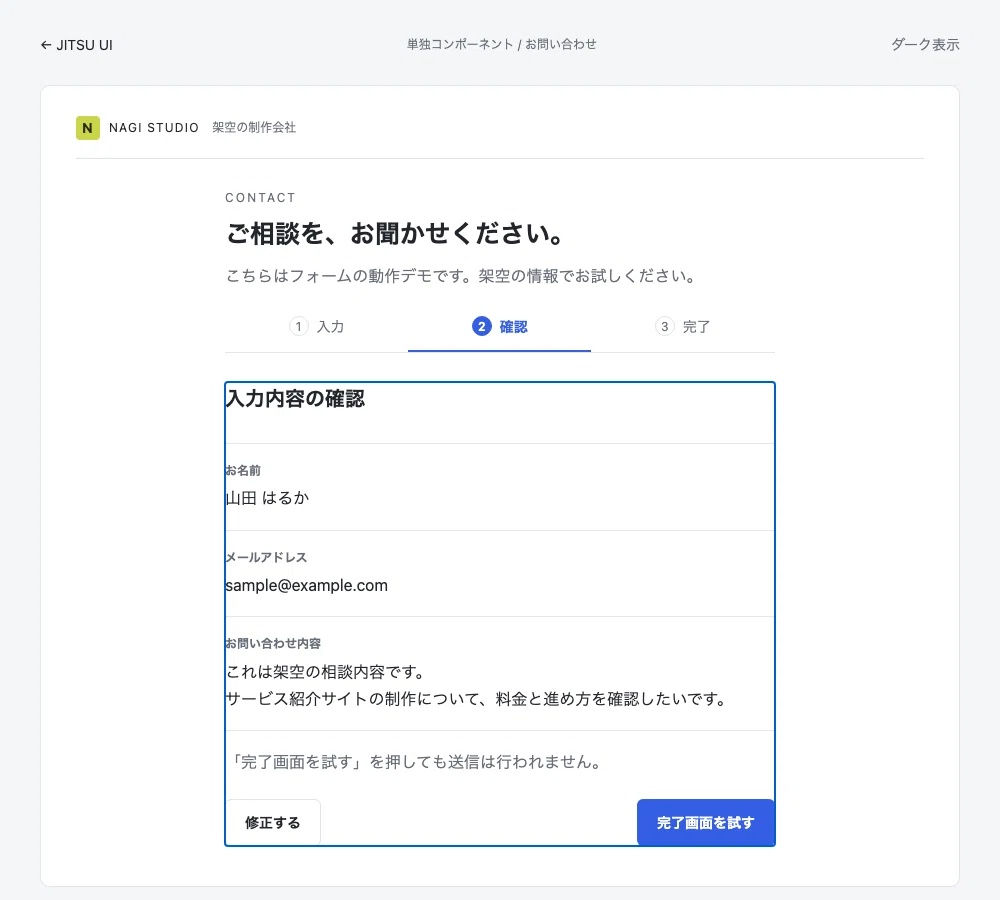Click the お問い合わせ内容 label
The width and height of the screenshot is (1000, 900).
pos(273,644)
